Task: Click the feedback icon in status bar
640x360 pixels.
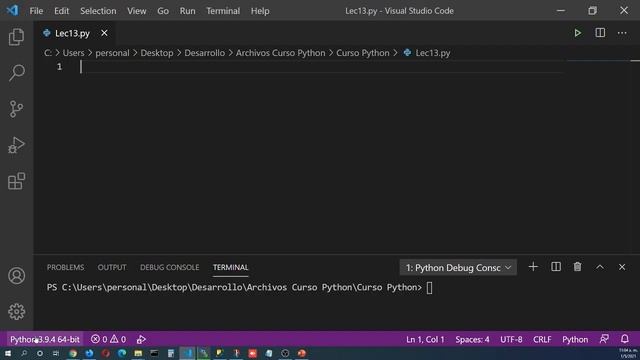Action: tap(604, 339)
